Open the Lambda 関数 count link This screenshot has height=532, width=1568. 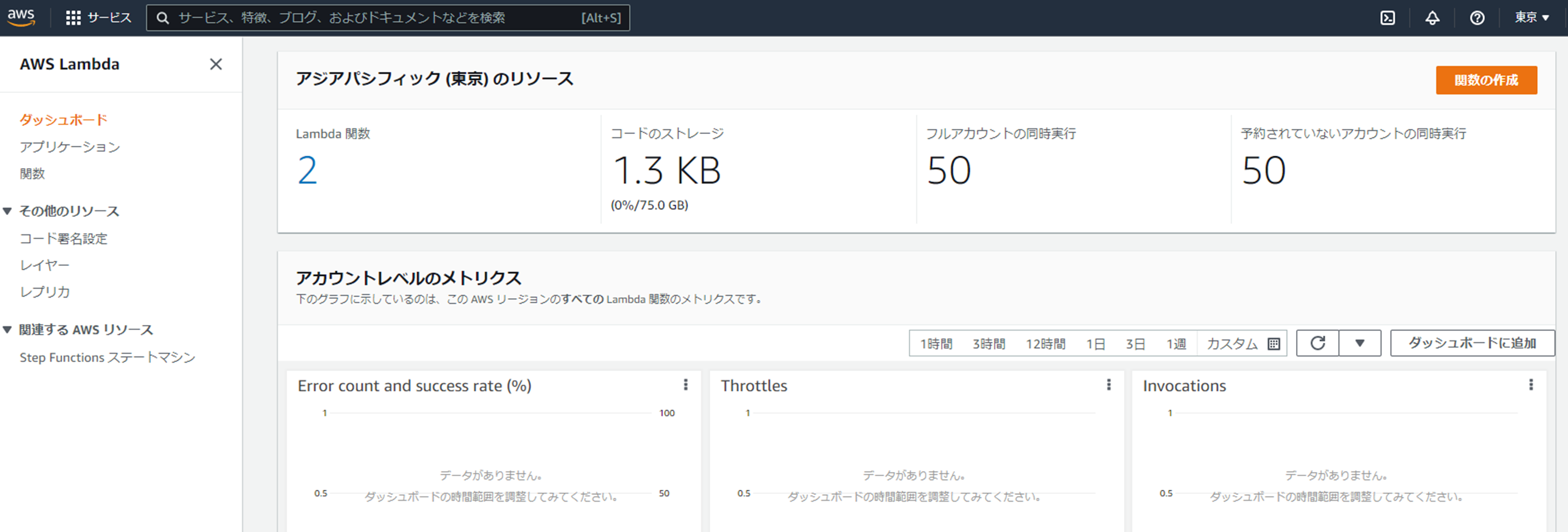pyautogui.click(x=307, y=170)
